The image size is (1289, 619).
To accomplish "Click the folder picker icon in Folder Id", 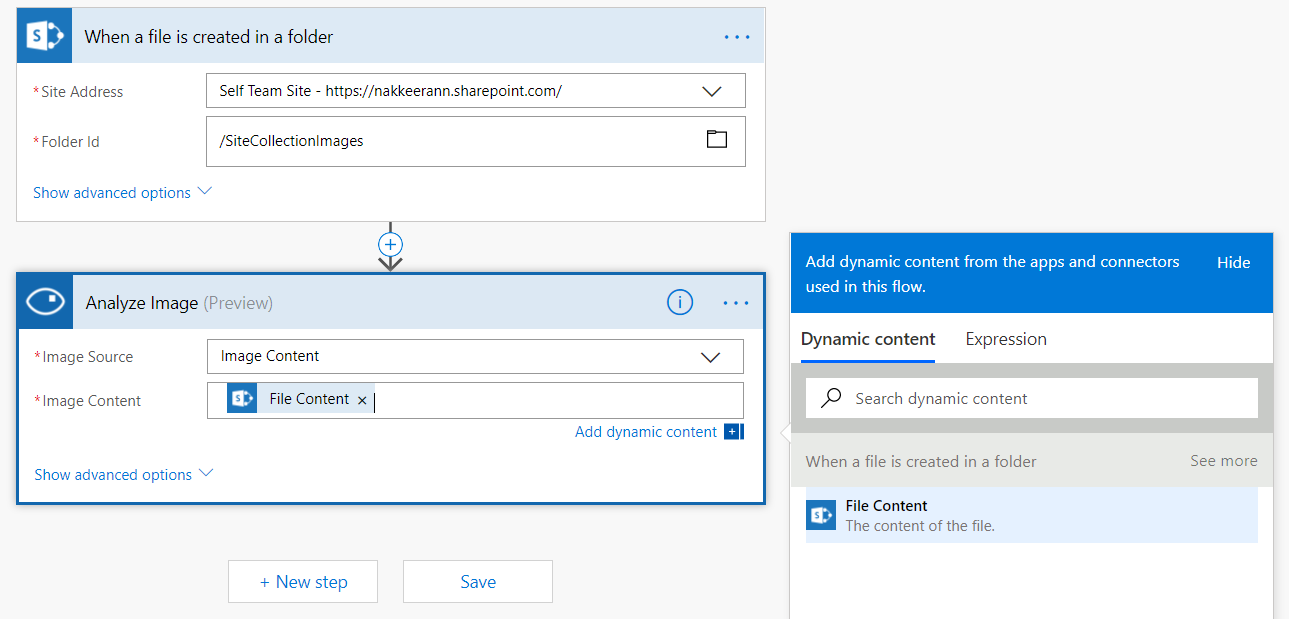I will click(717, 140).
